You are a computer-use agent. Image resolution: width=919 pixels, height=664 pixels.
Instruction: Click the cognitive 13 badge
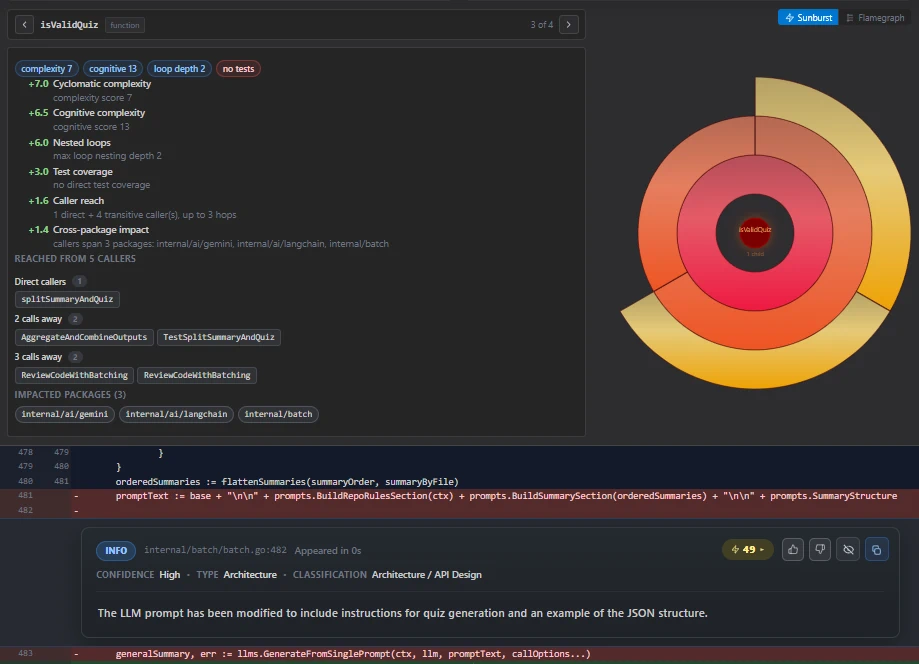[113, 69]
